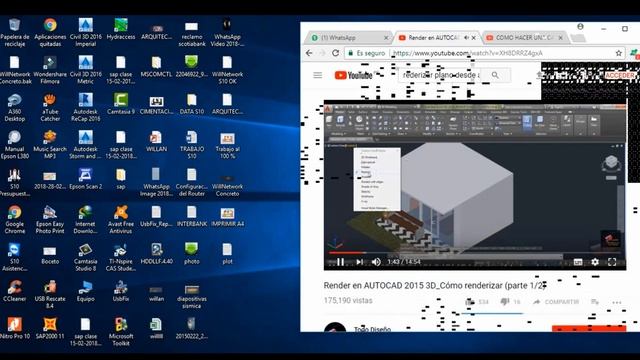Open Civil 3D 2016 Metric shortcut
The image size is (640, 360).
pos(86,70)
